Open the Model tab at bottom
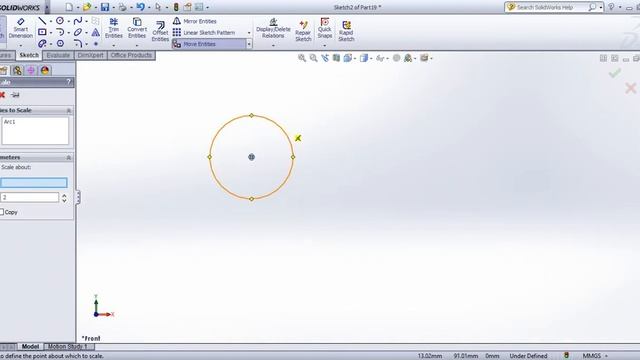This screenshot has height=360, width=640. (30, 346)
